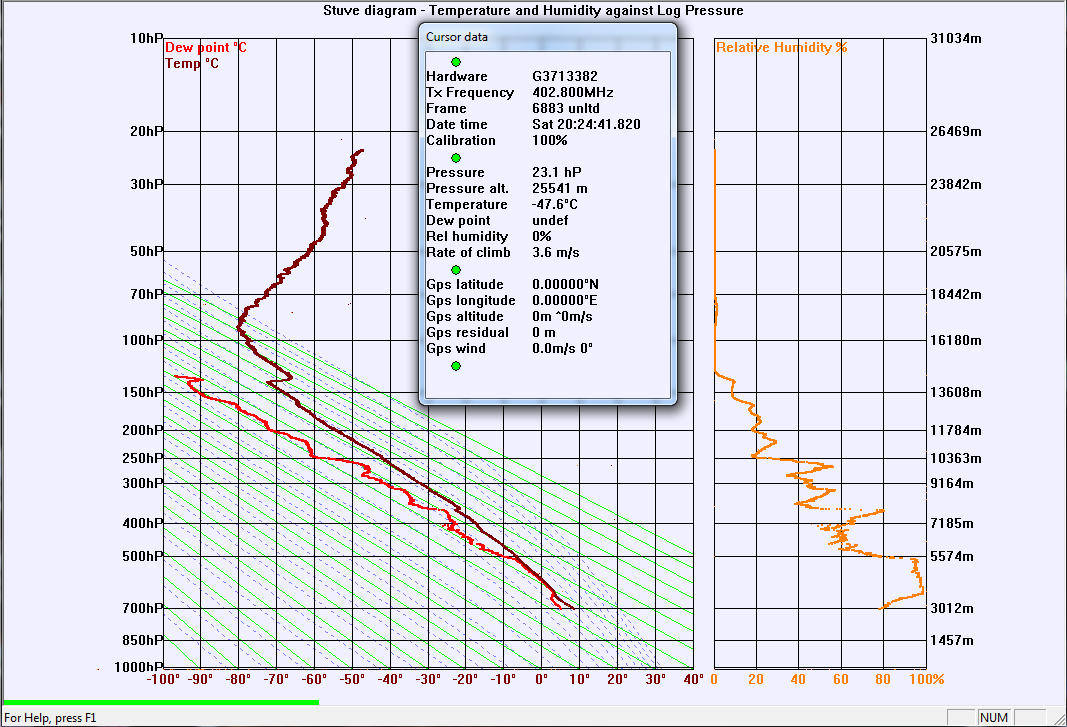
Task: Click the '1457m' altitude axis label
Action: (952, 640)
